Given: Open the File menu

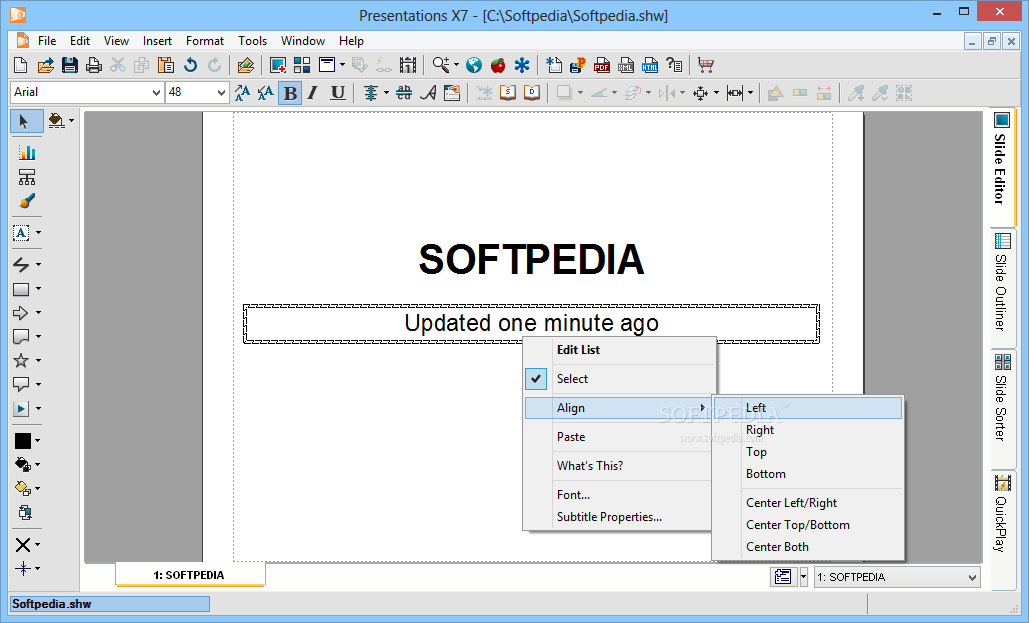Looking at the screenshot, I should [47, 41].
